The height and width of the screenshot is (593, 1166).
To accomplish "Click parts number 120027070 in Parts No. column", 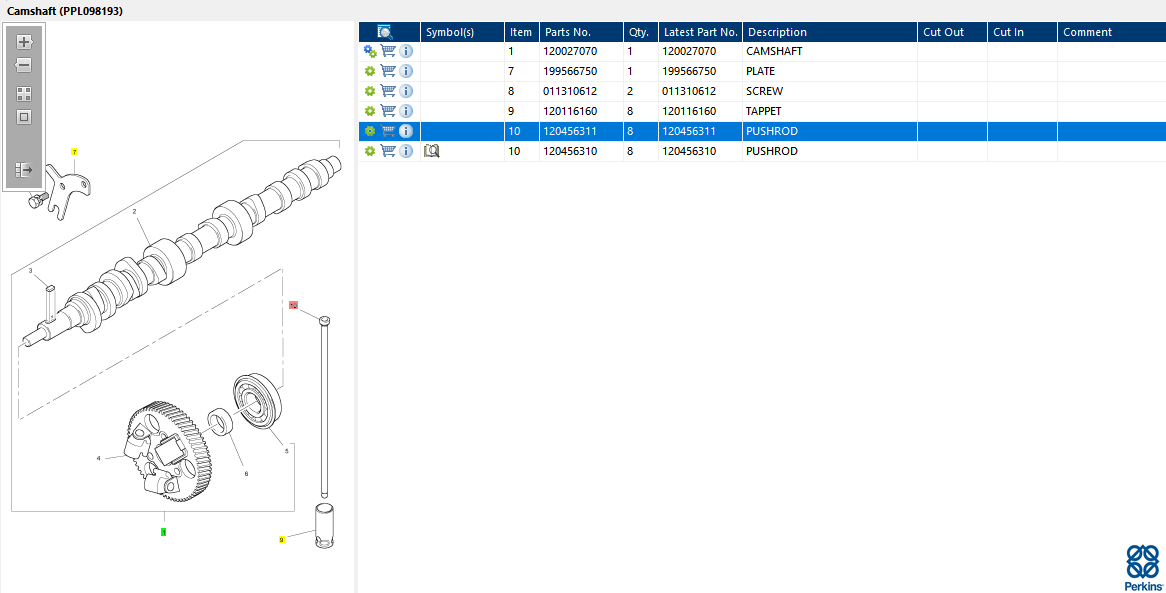I will point(570,51).
